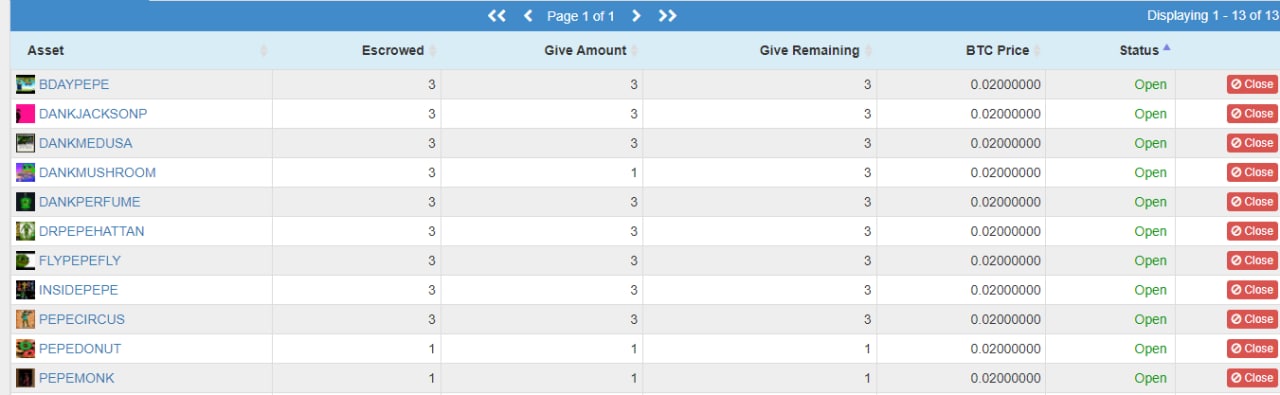Close the BDAYPEPE dispenser
Screen dimensions: 1280x395
(x=1252, y=85)
